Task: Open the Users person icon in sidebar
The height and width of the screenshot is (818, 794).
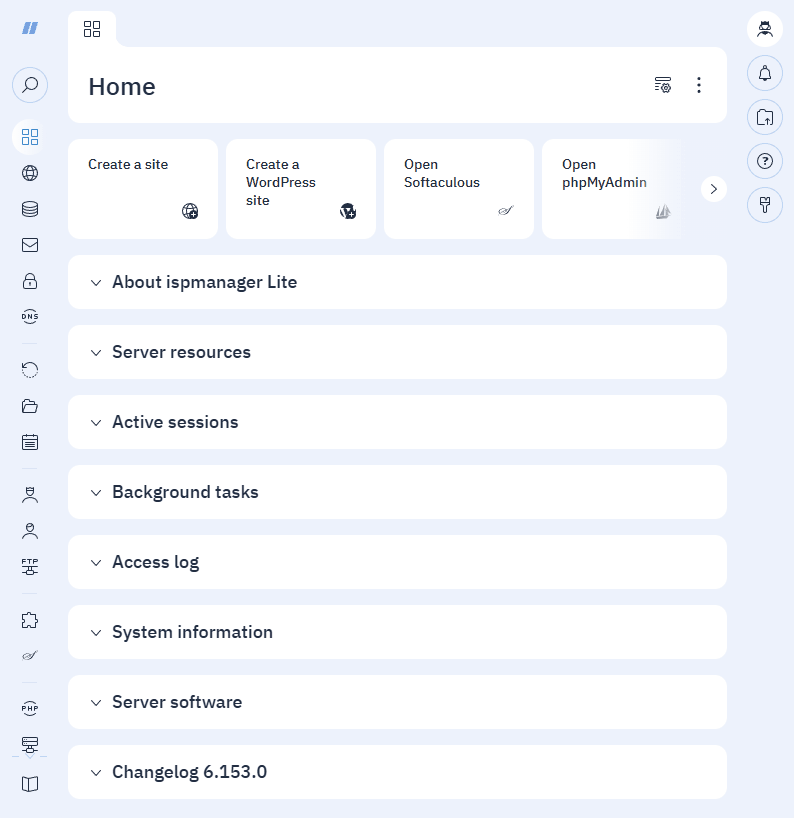Action: click(30, 531)
